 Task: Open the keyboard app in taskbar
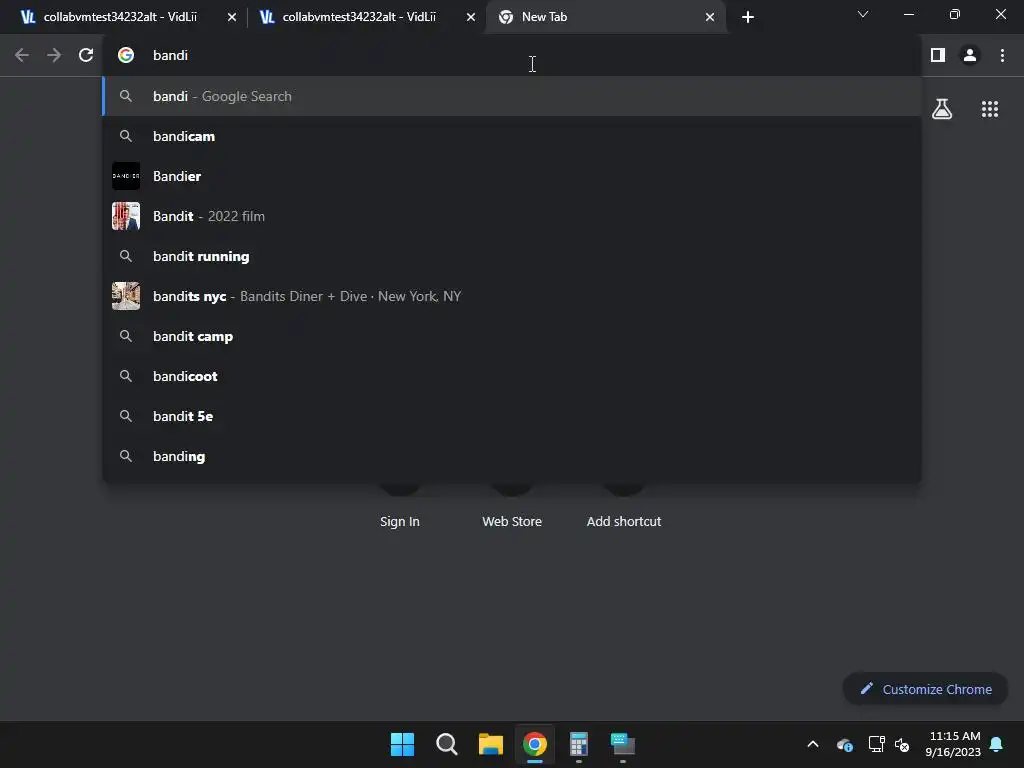(622, 744)
